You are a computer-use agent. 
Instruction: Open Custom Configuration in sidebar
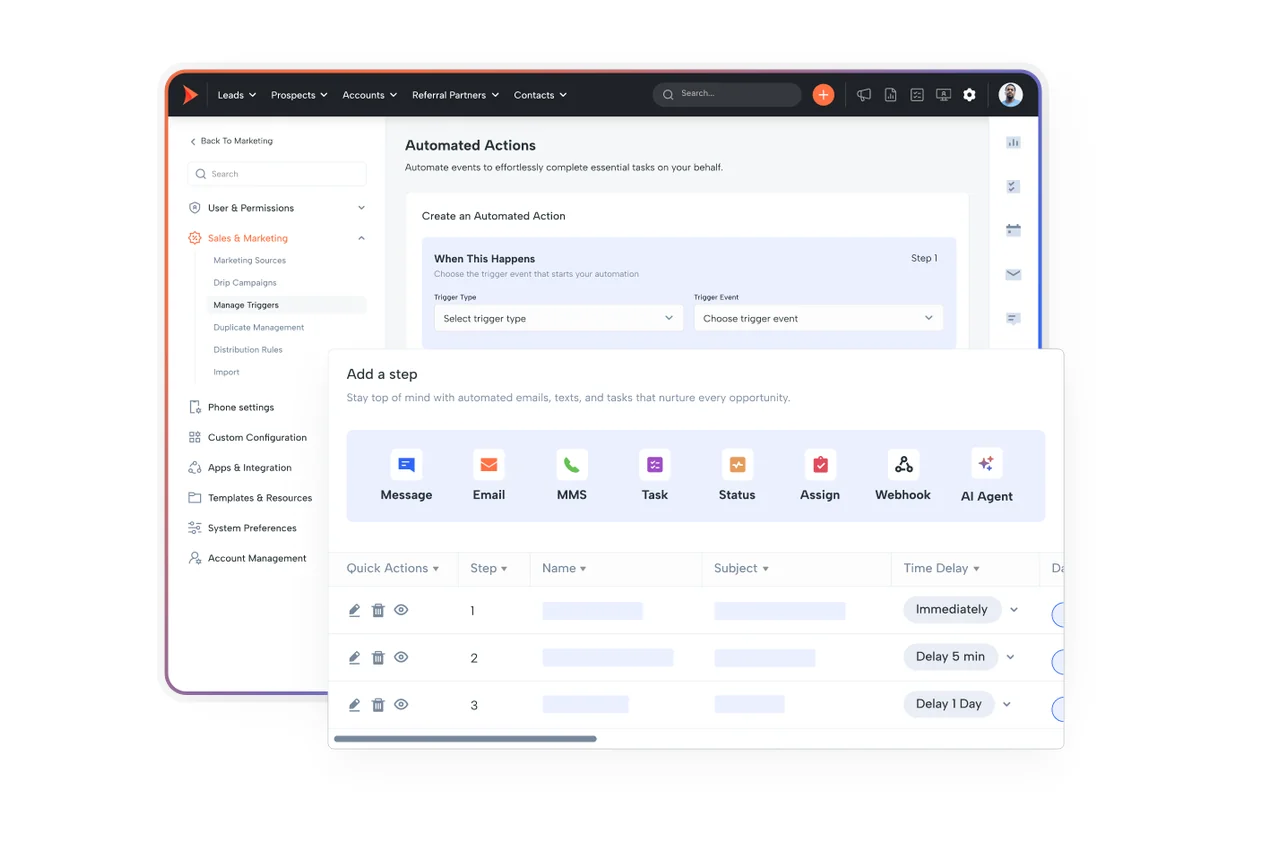point(248,437)
